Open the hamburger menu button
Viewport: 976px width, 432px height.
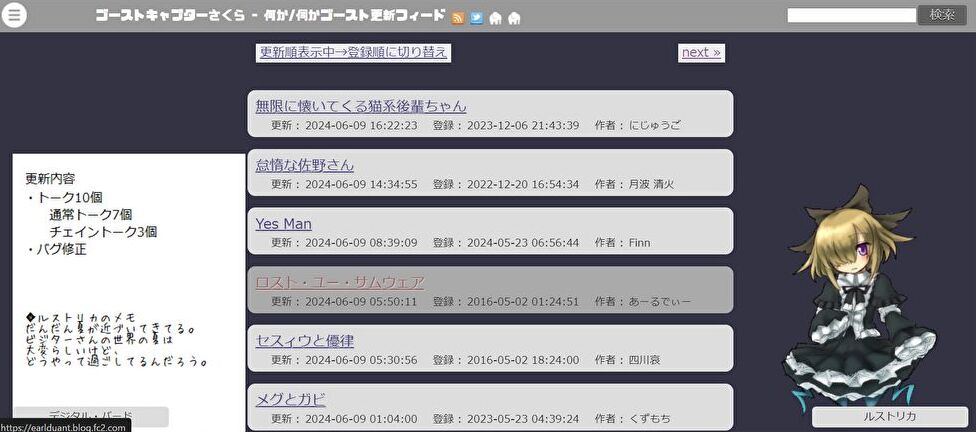tap(15, 15)
